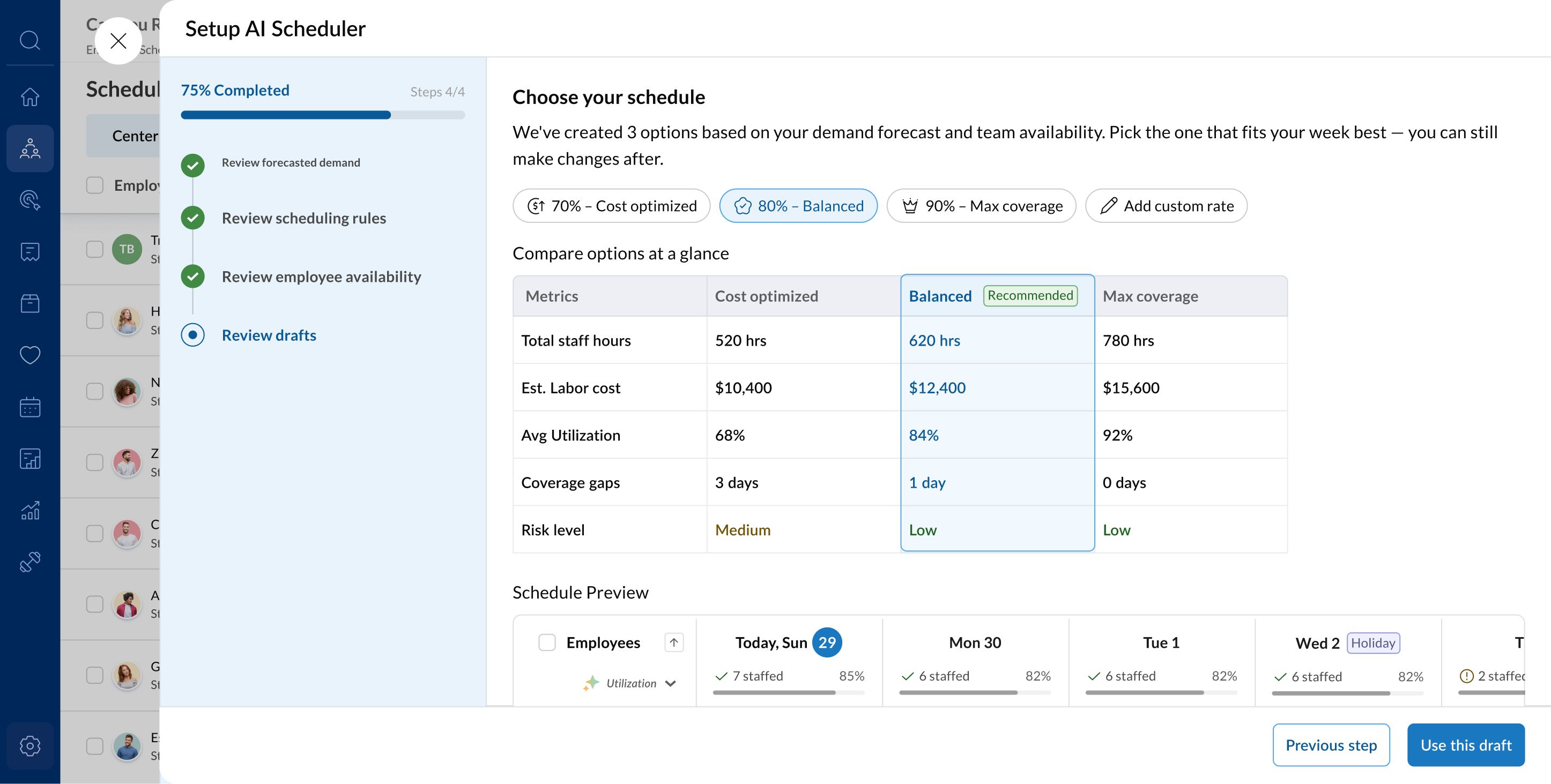The width and height of the screenshot is (1551, 784).
Task: Go back with Previous step
Action: (x=1331, y=745)
